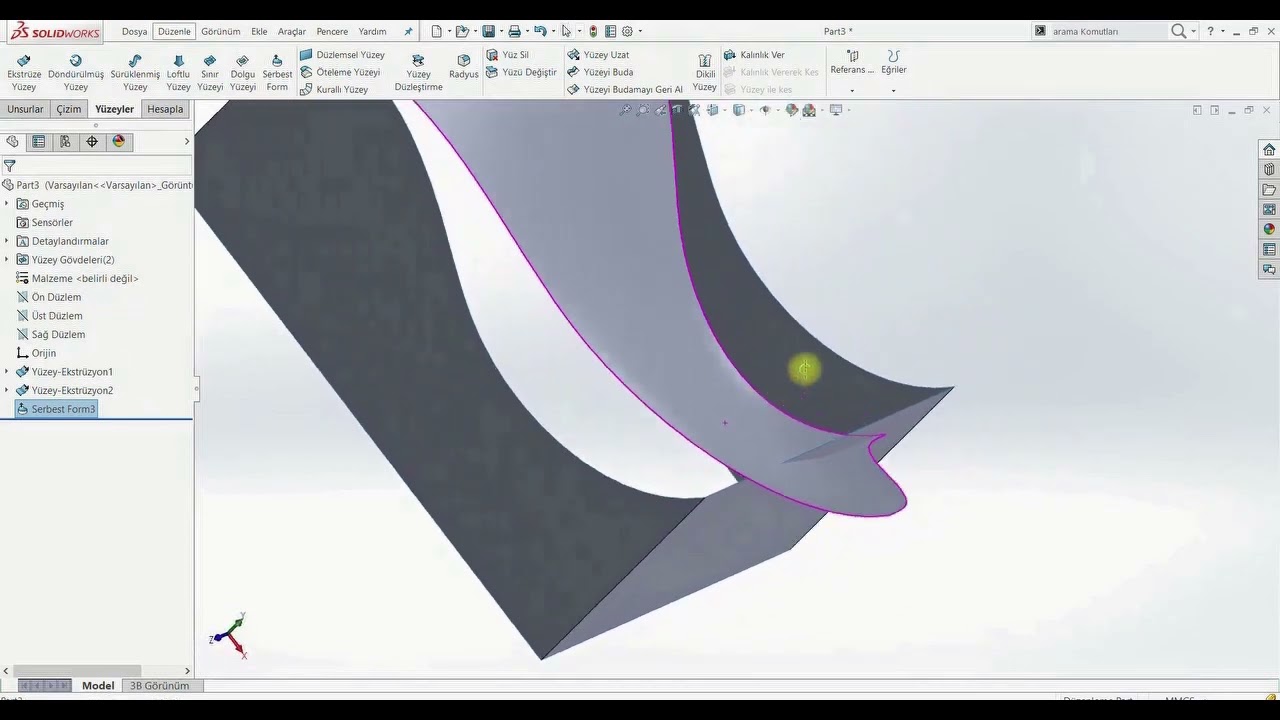Open the Pencere menu

332,31
